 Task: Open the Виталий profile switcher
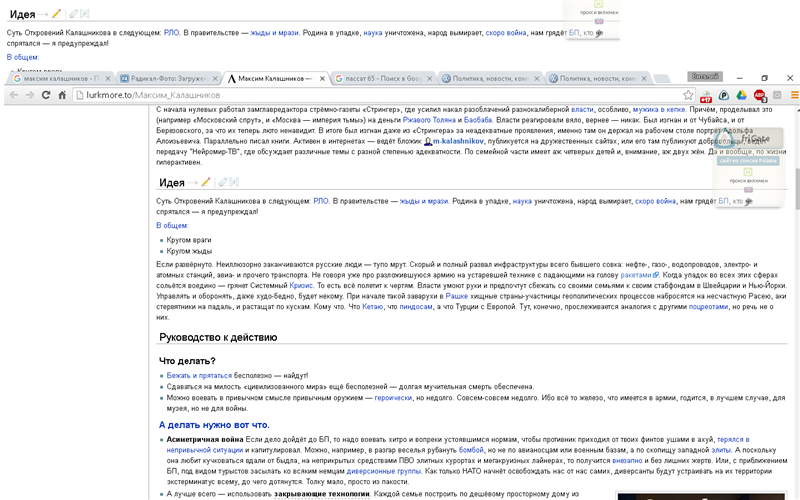[x=706, y=77]
